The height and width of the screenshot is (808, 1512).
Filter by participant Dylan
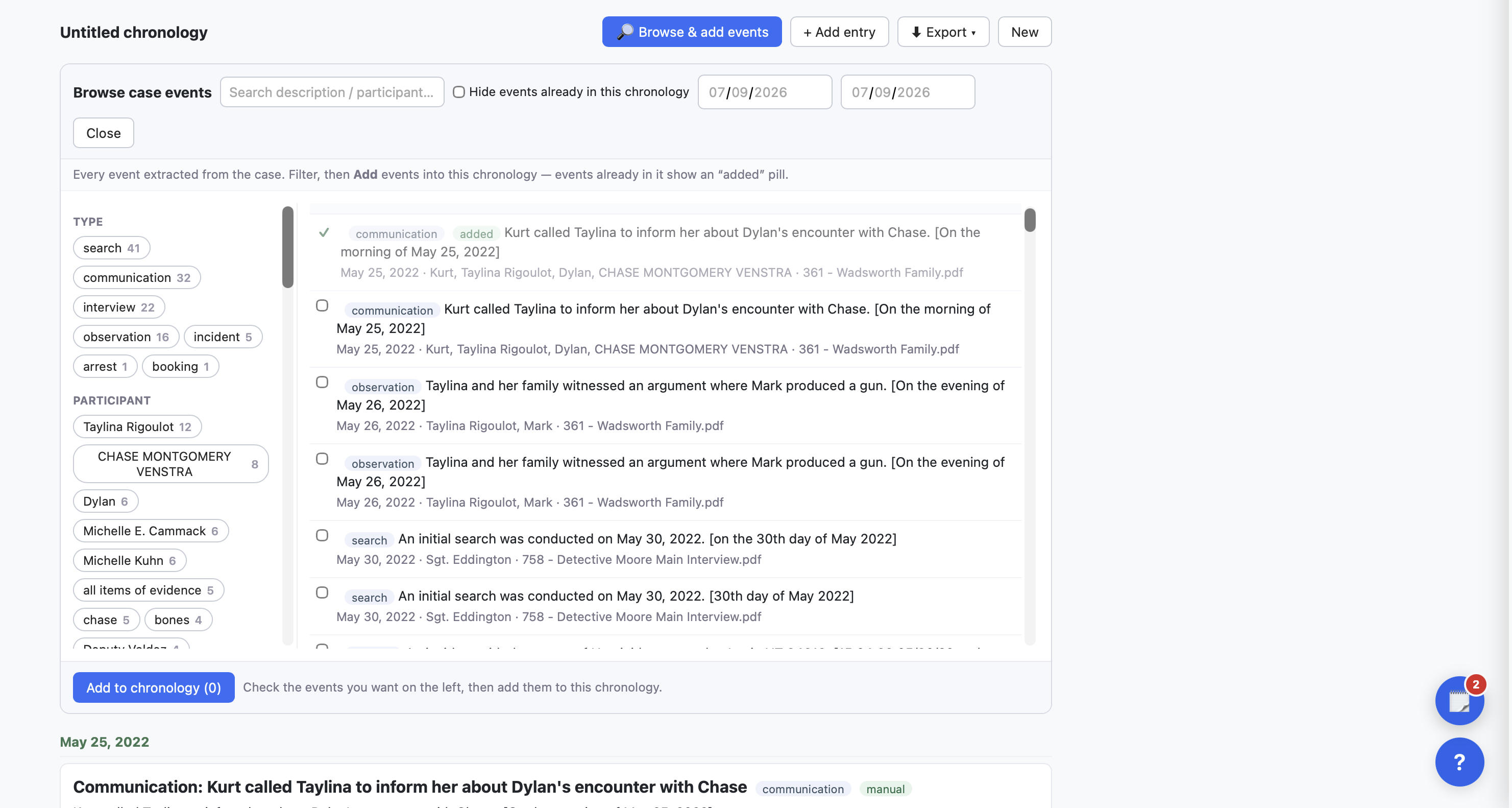pos(106,501)
